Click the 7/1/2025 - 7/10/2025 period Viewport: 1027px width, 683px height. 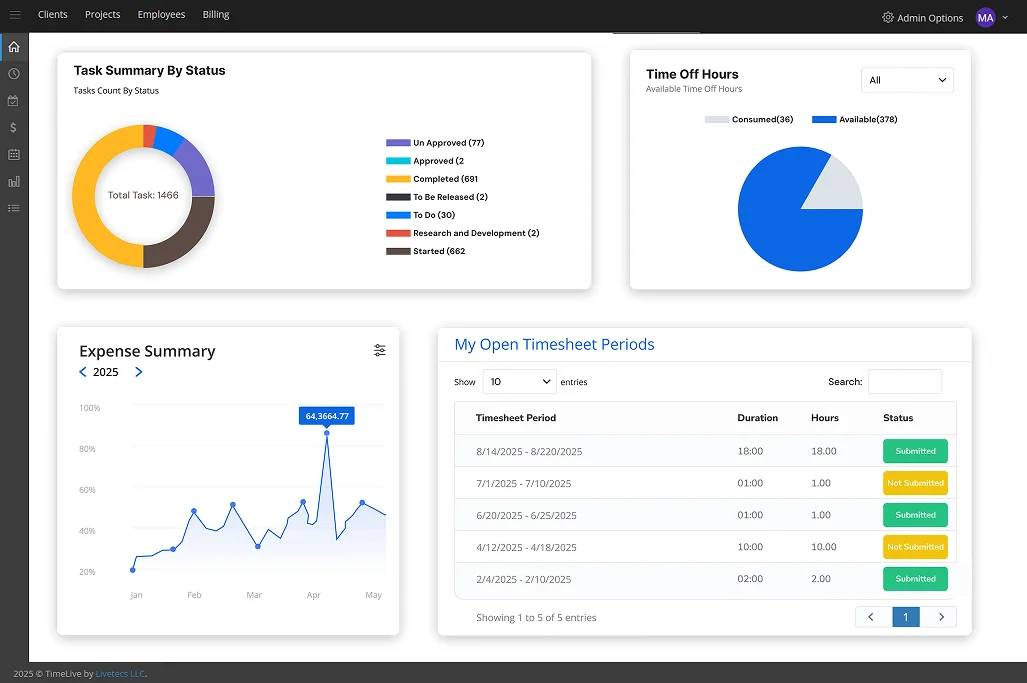pos(523,484)
